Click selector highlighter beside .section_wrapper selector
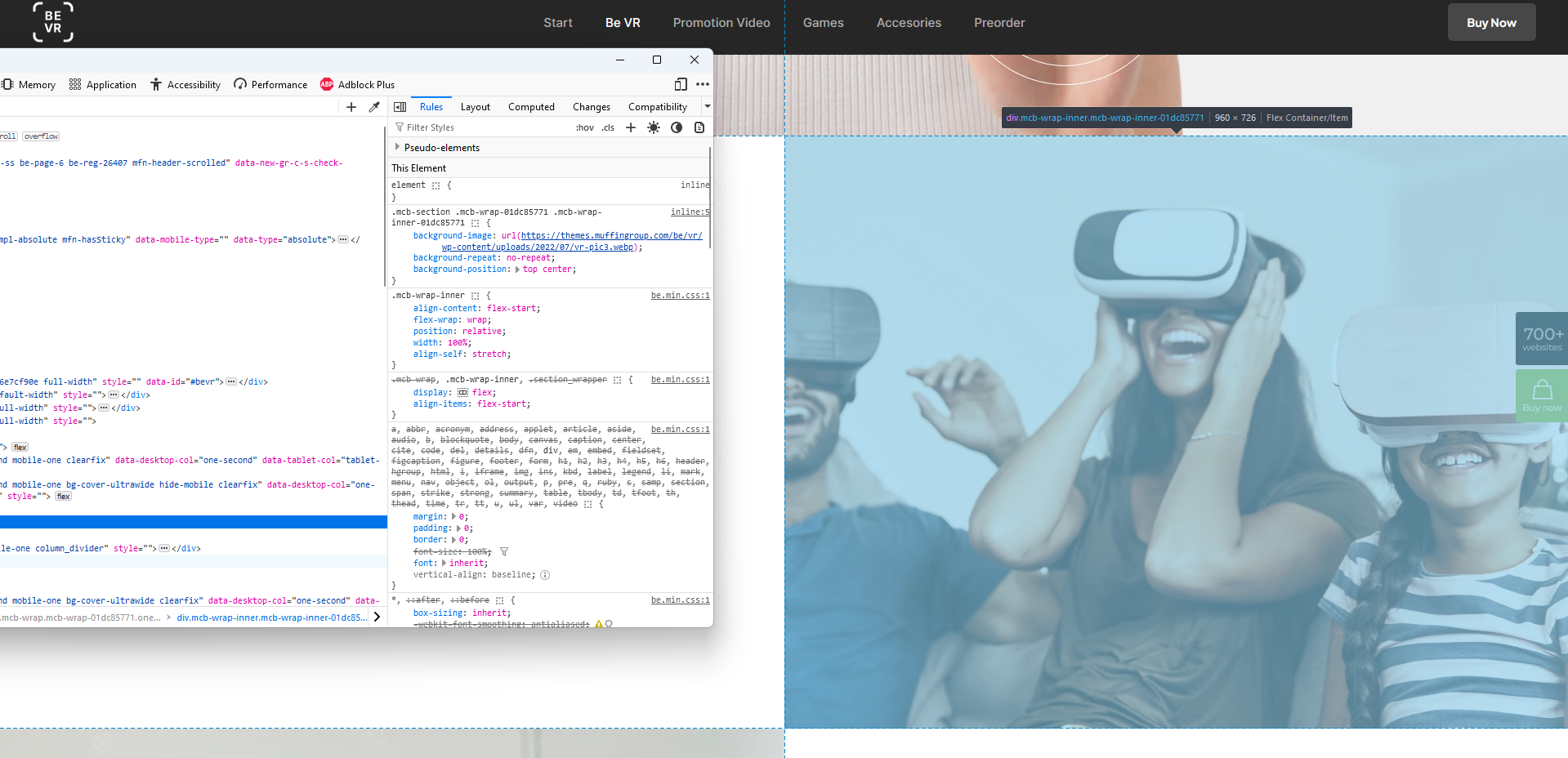 point(617,380)
